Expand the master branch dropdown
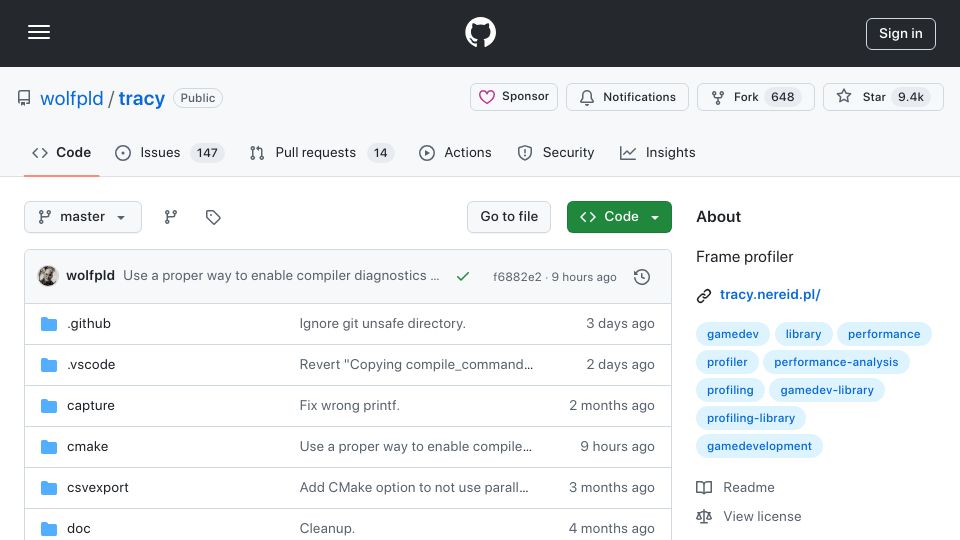This screenshot has height=540, width=960. pos(83,217)
